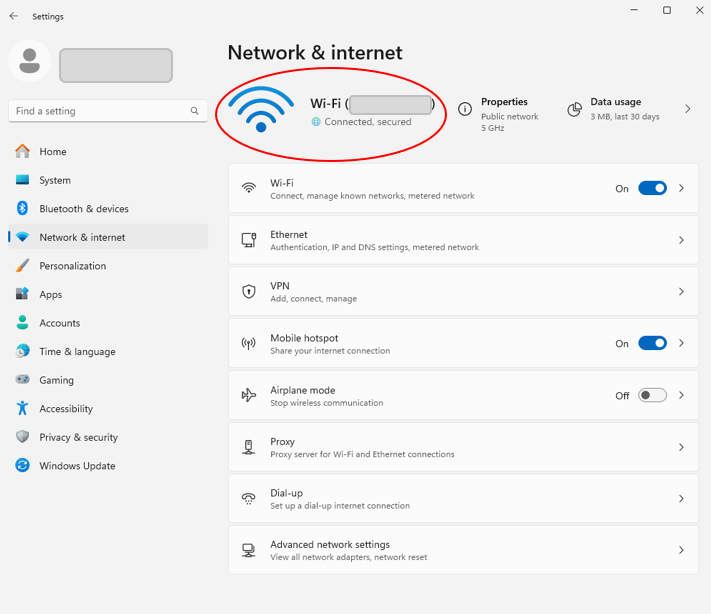Open Bluetooth & devices section

point(84,209)
